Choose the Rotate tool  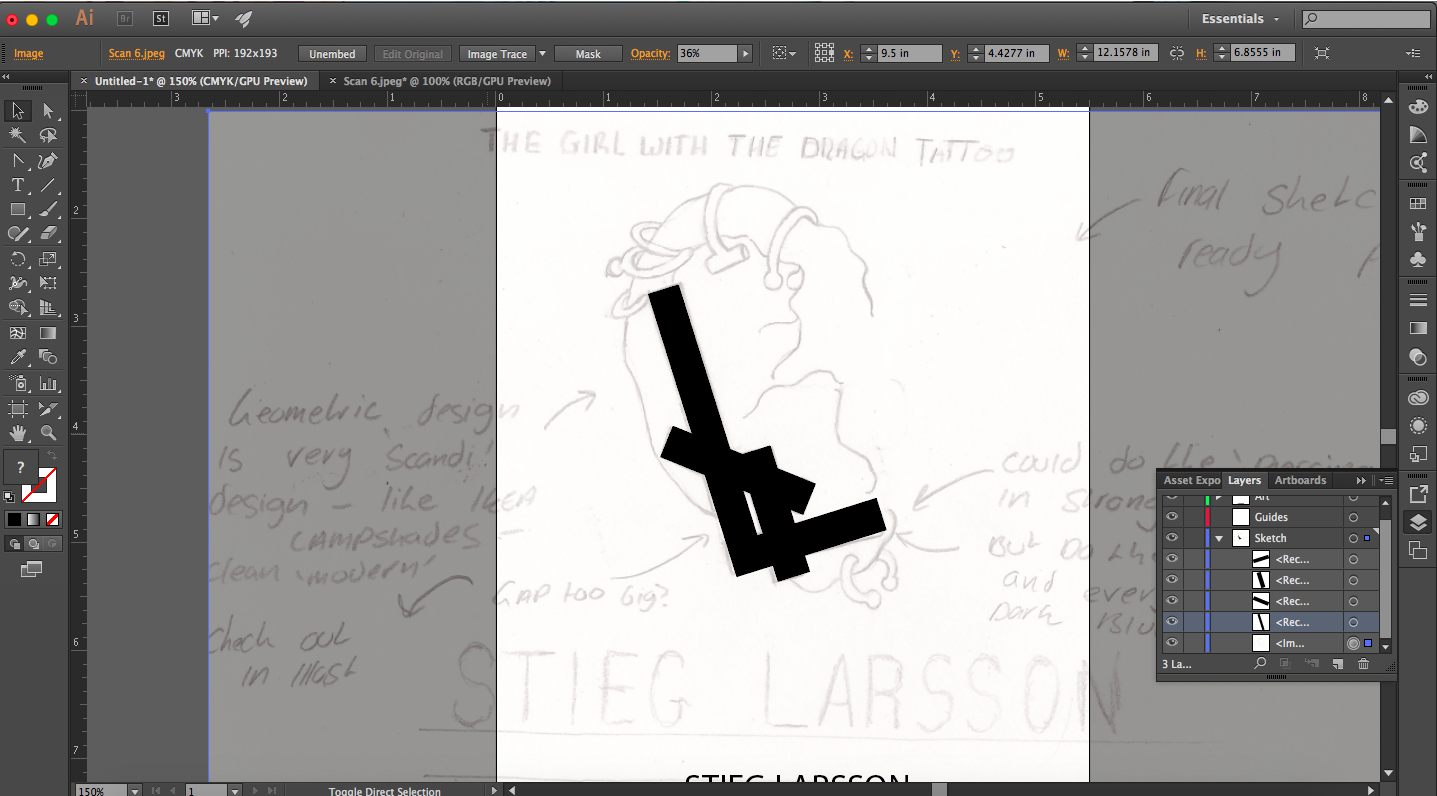[18, 258]
